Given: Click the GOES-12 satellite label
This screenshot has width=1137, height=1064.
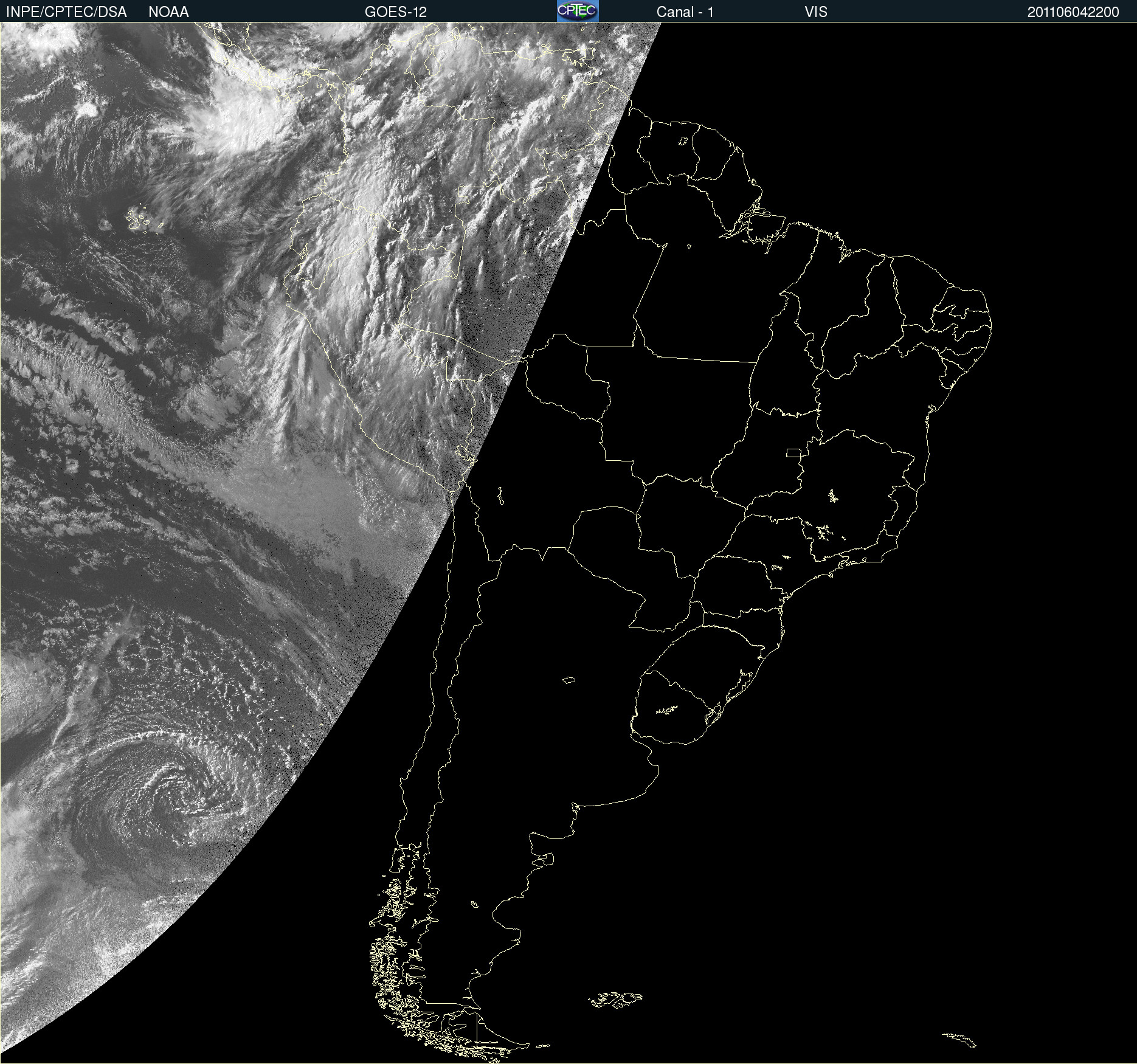Looking at the screenshot, I should tap(396, 12).
